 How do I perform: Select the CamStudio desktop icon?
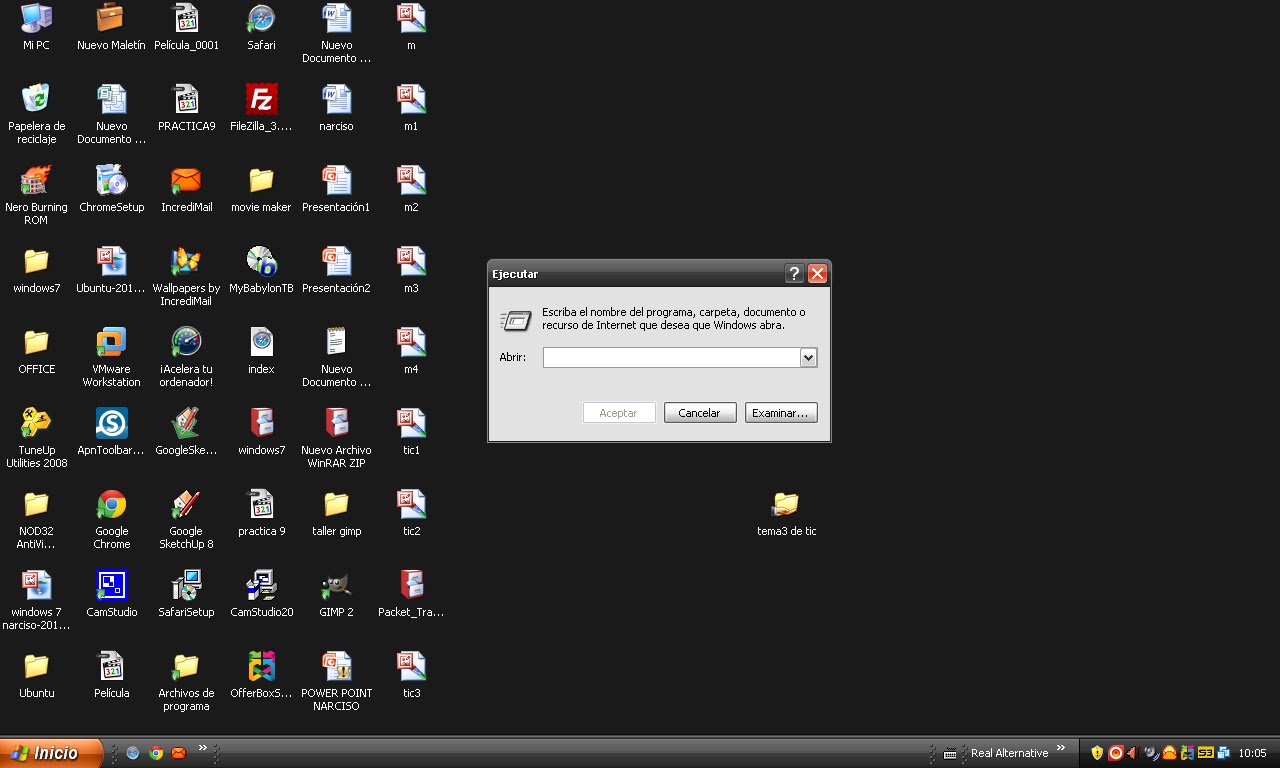pyautogui.click(x=111, y=593)
